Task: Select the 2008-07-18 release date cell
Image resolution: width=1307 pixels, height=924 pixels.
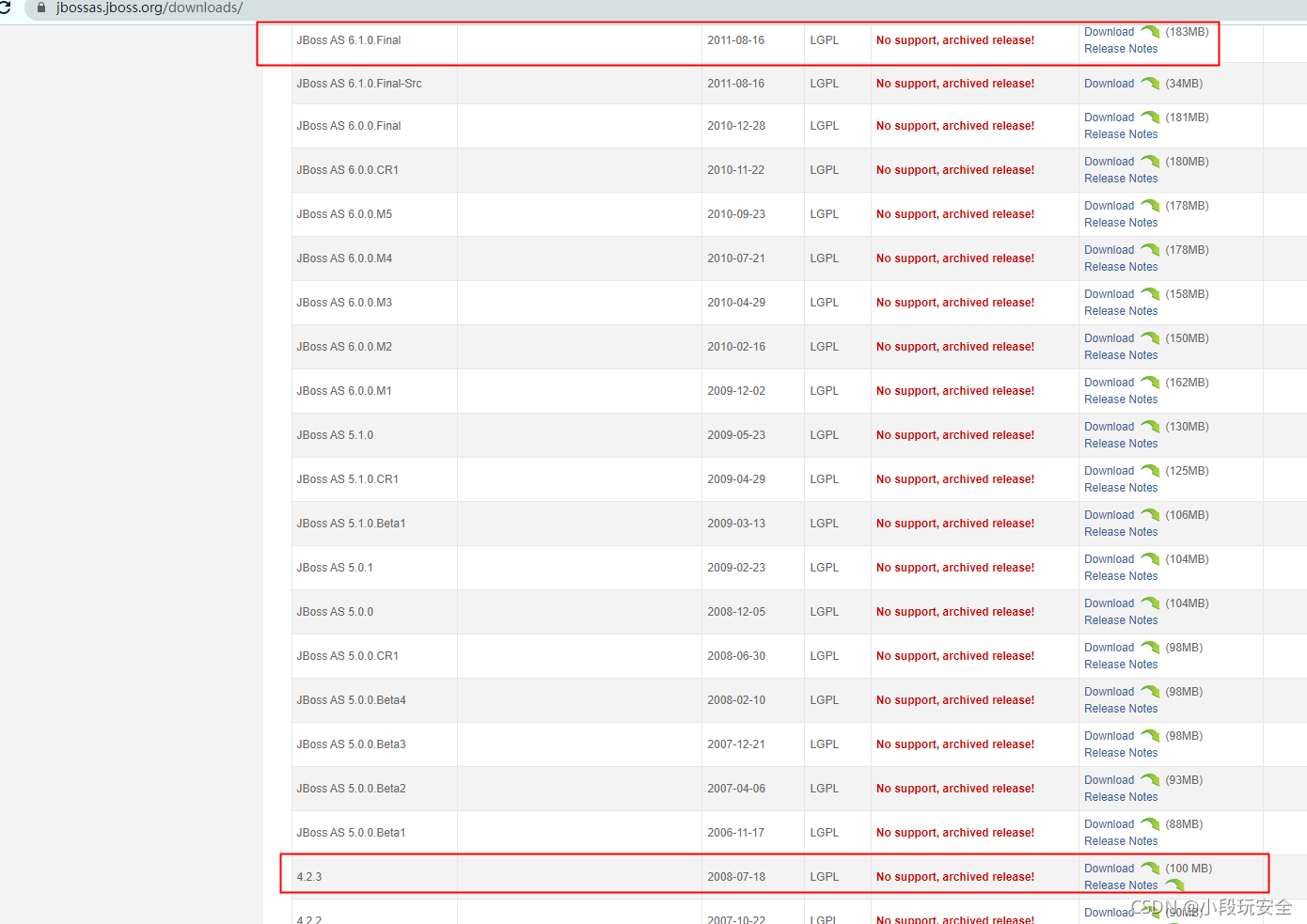Action: pyautogui.click(x=753, y=877)
